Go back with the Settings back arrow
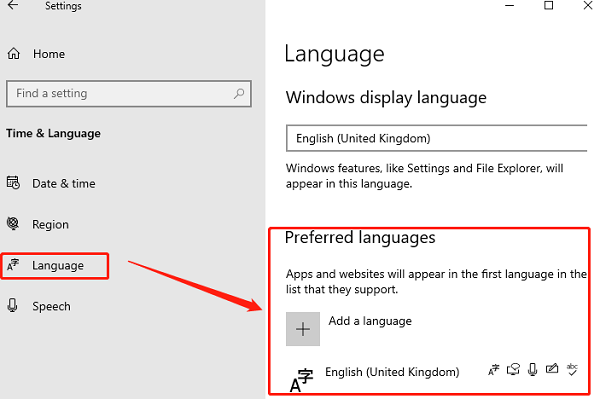Image resolution: width=600 pixels, height=399 pixels. (13, 5)
